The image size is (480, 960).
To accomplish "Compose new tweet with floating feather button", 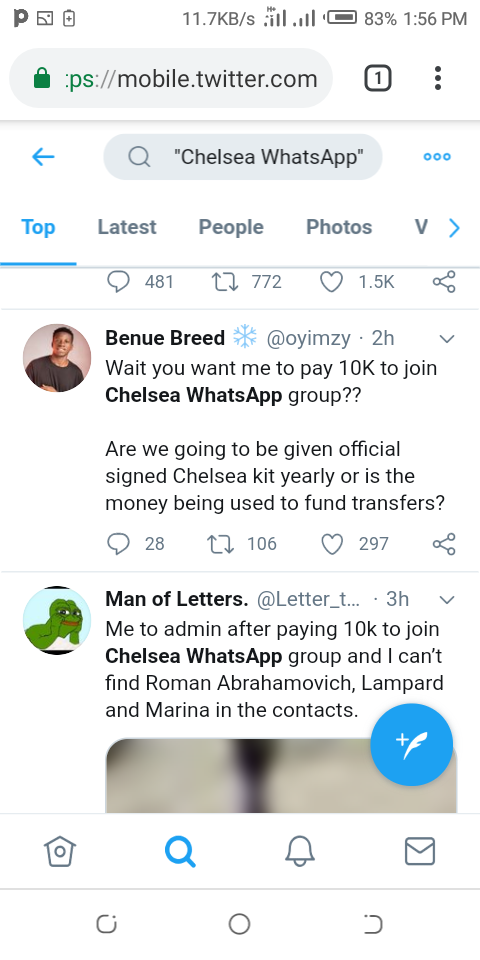I will 411,744.
